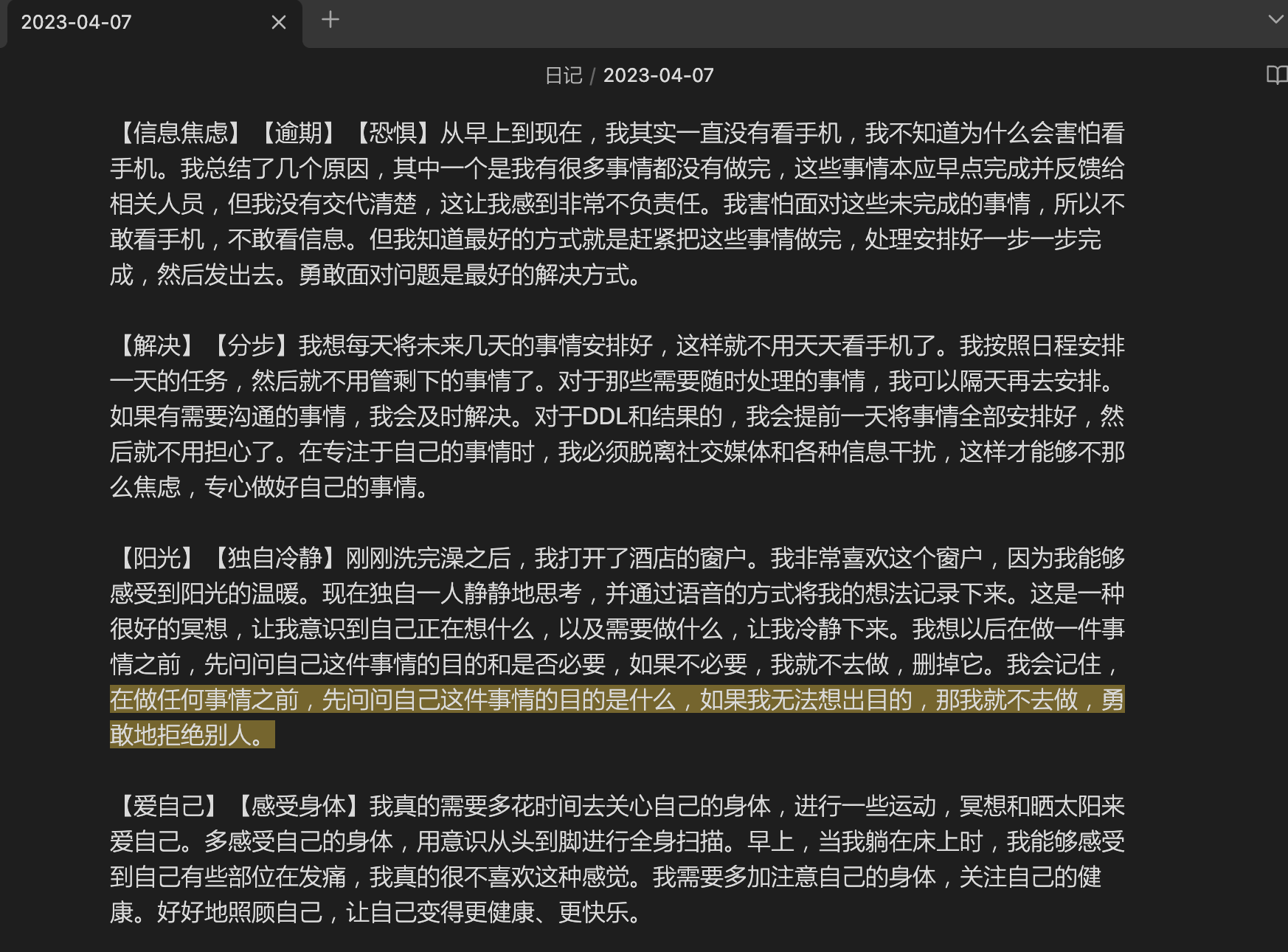Click the 2023-04-07 breadcrumb note title
This screenshot has width=1288, height=952.
658,75
